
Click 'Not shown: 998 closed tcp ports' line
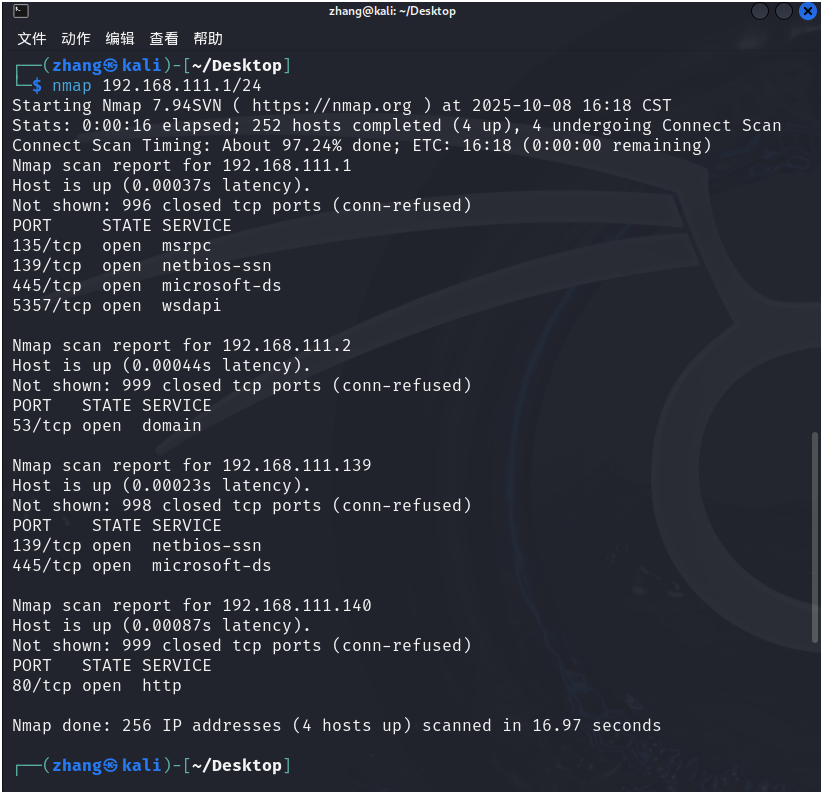(x=242, y=505)
